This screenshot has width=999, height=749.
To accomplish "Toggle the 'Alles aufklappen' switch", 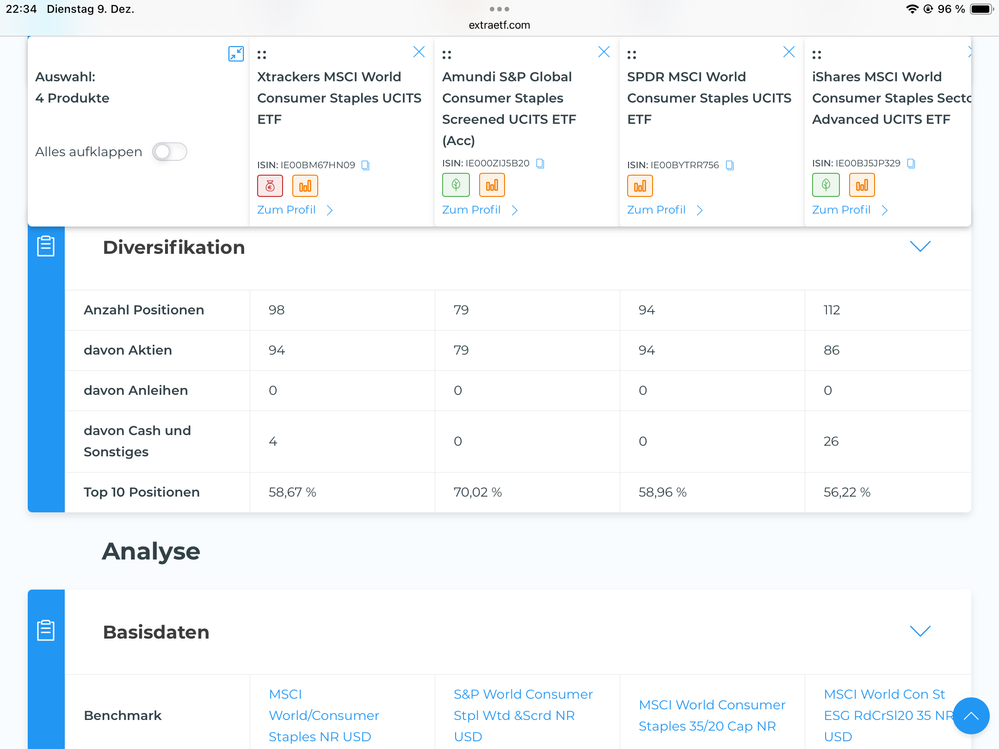I will click(x=169, y=152).
